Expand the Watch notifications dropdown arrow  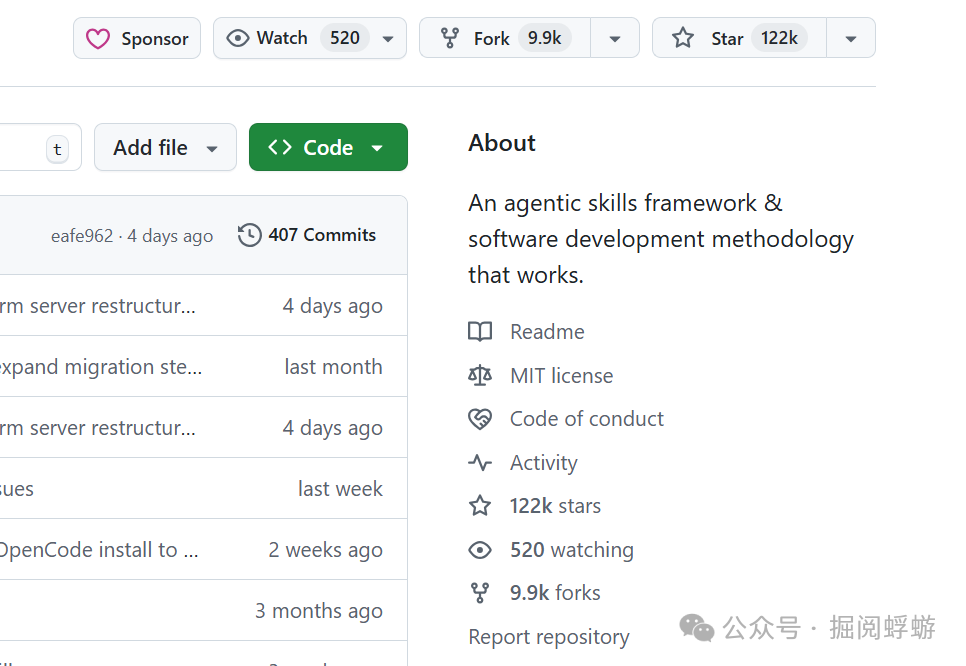click(388, 39)
